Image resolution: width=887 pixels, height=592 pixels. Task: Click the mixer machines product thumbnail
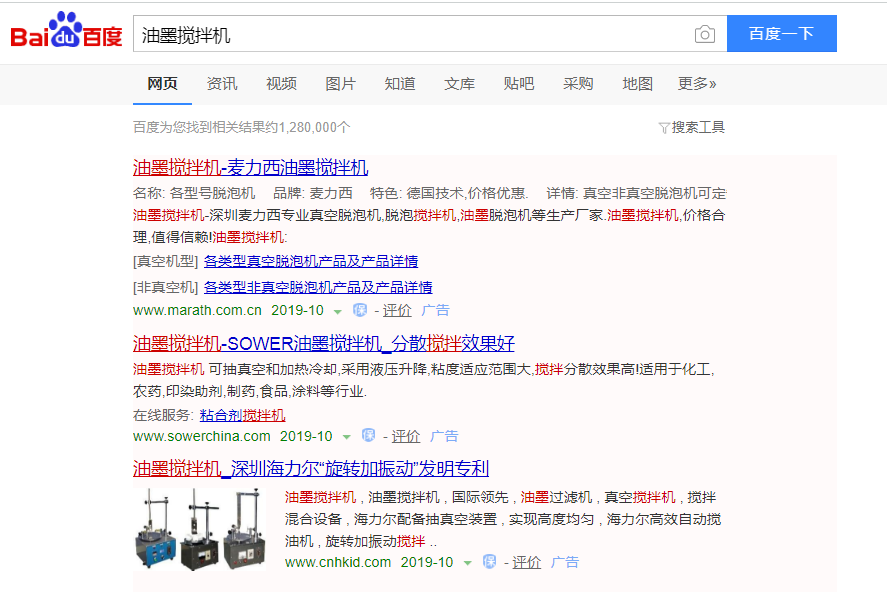[200, 529]
